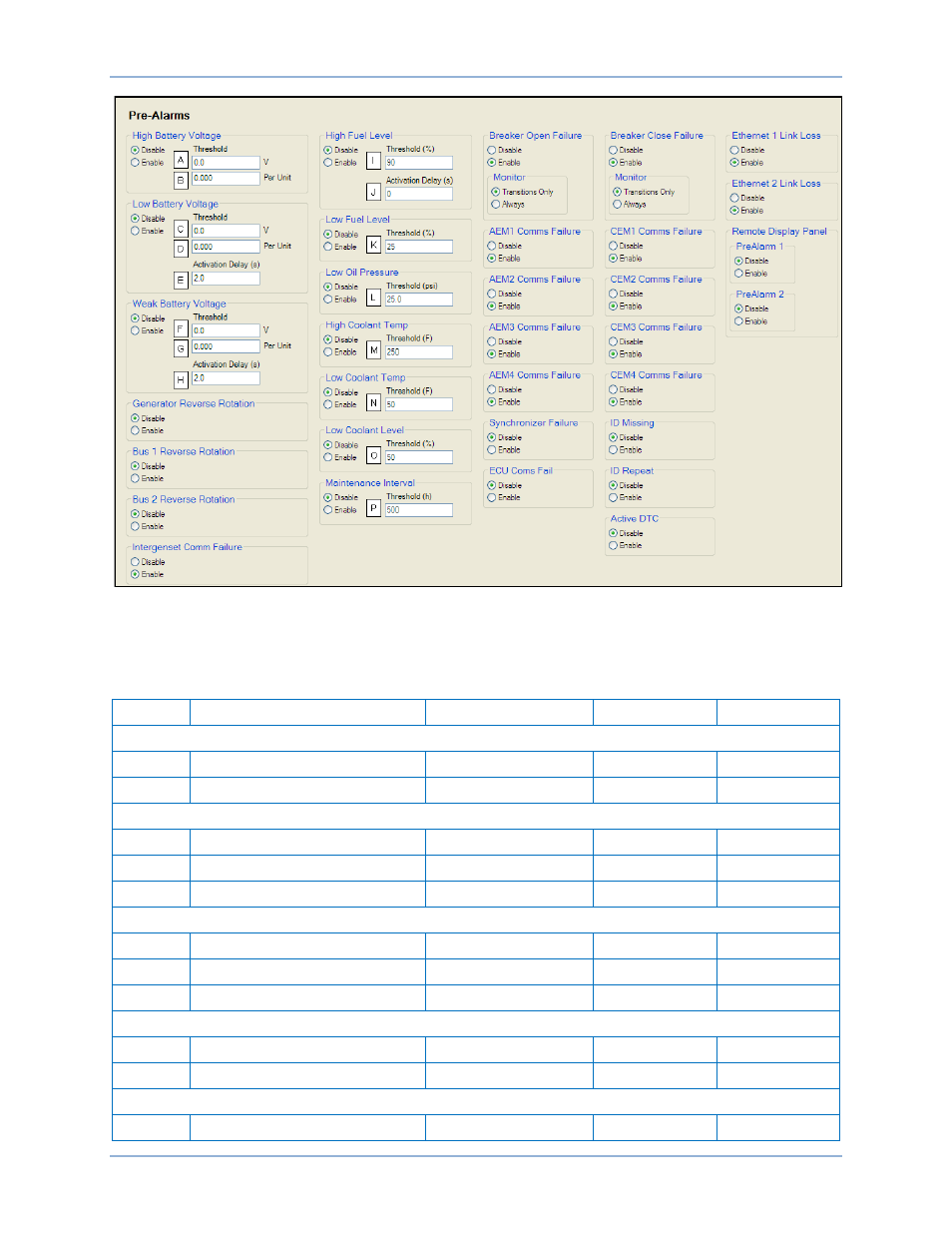This screenshot has height=1233, width=952.
Task: Select Disable under Ethernet 1 Link Loss
Action: [x=733, y=150]
